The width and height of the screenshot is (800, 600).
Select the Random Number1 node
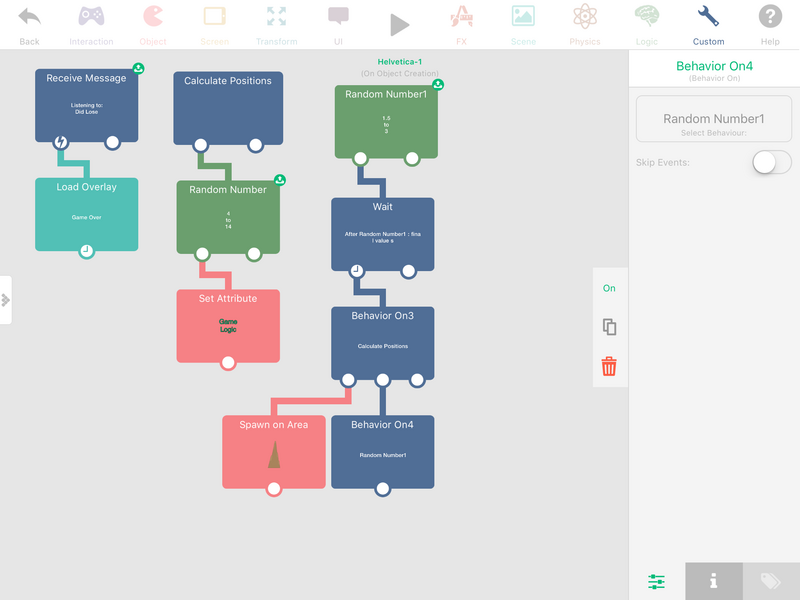pos(386,121)
